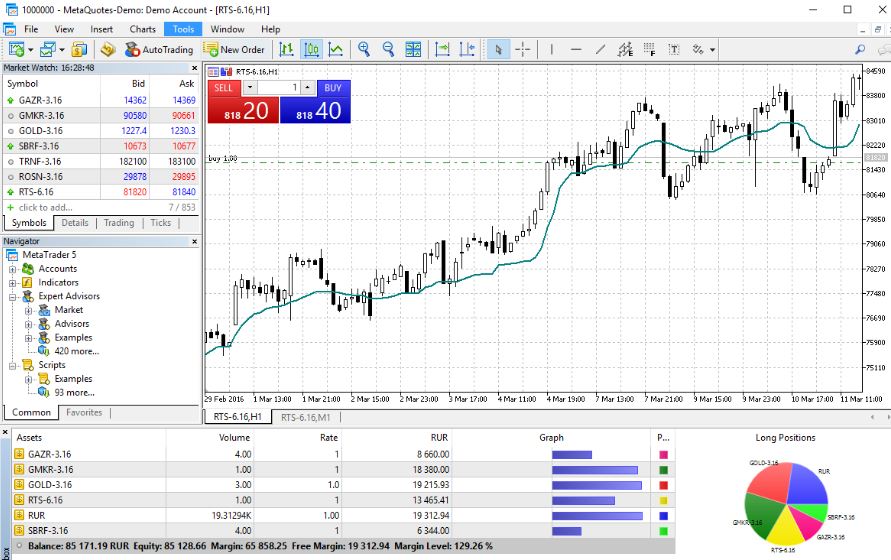Open the volume dropdown arrow beside SELL

[250, 88]
